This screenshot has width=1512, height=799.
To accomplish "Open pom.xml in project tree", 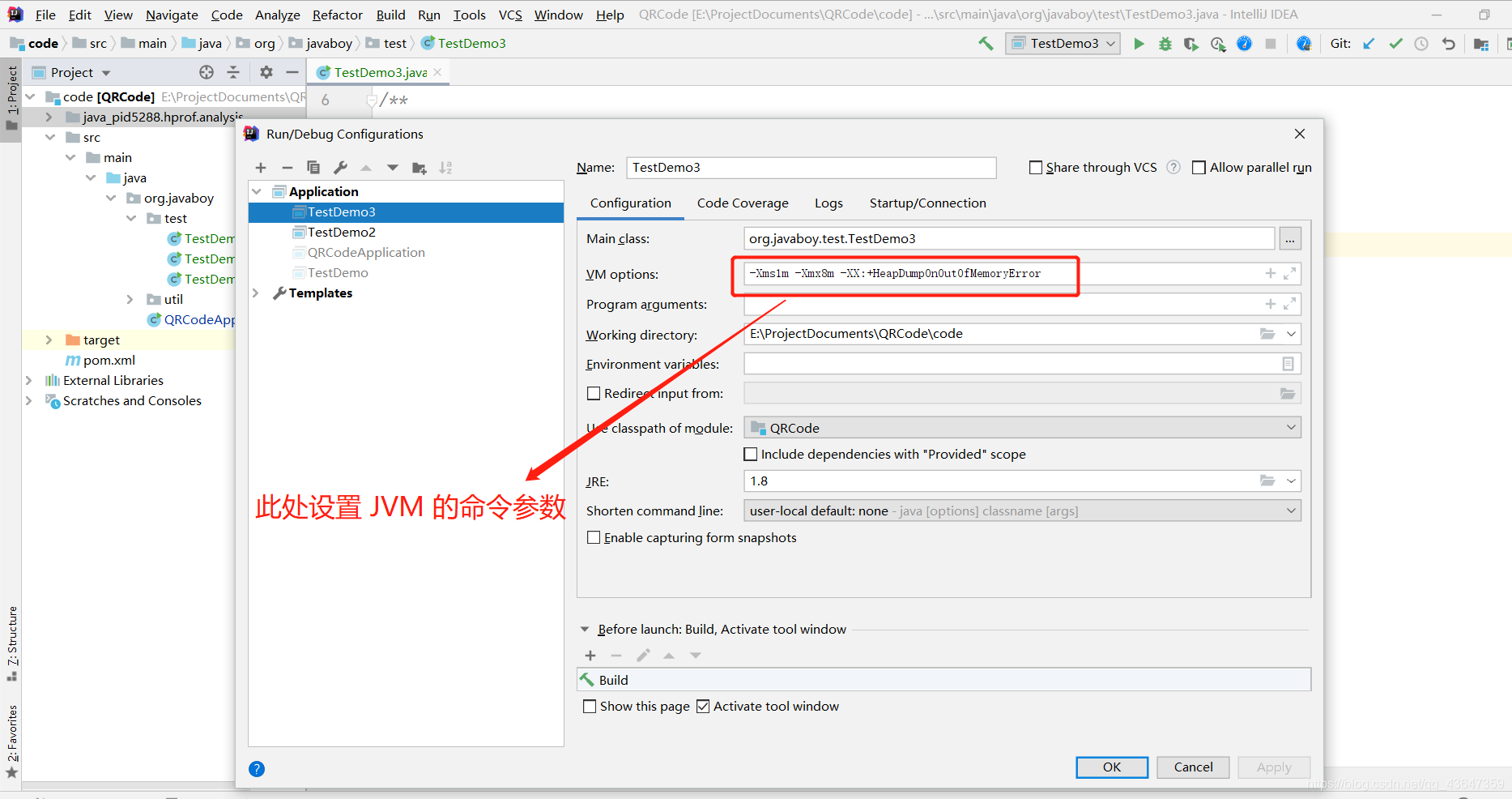I will [109, 361].
